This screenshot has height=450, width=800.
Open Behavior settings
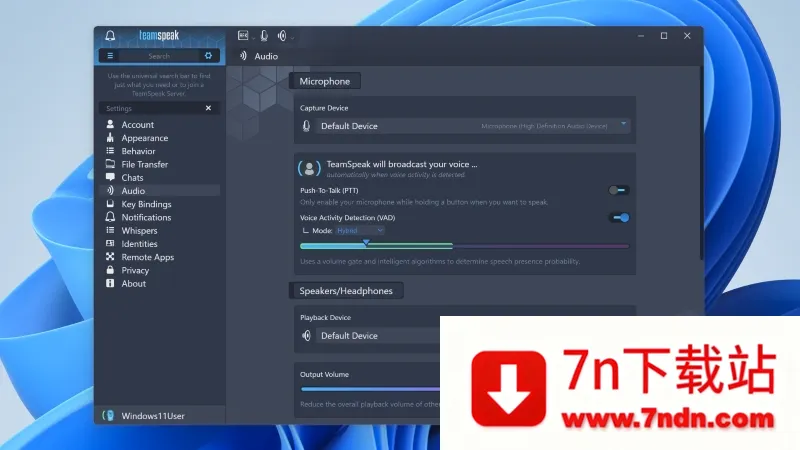(x=159, y=151)
